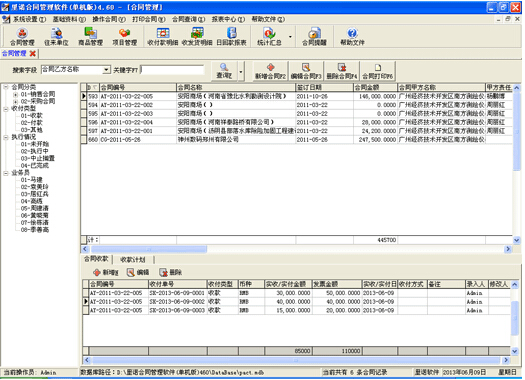Open the 合同提醒 reminder icon
The height and width of the screenshot is (380, 525).
click(314, 36)
